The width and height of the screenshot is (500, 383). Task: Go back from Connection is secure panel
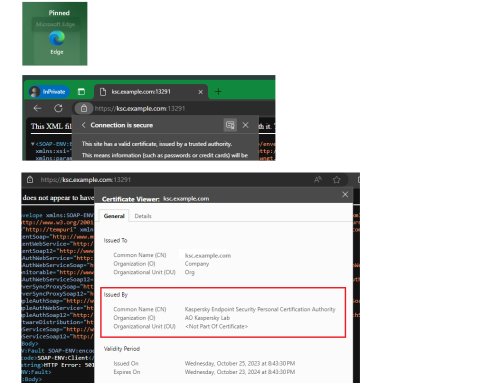pos(83,125)
